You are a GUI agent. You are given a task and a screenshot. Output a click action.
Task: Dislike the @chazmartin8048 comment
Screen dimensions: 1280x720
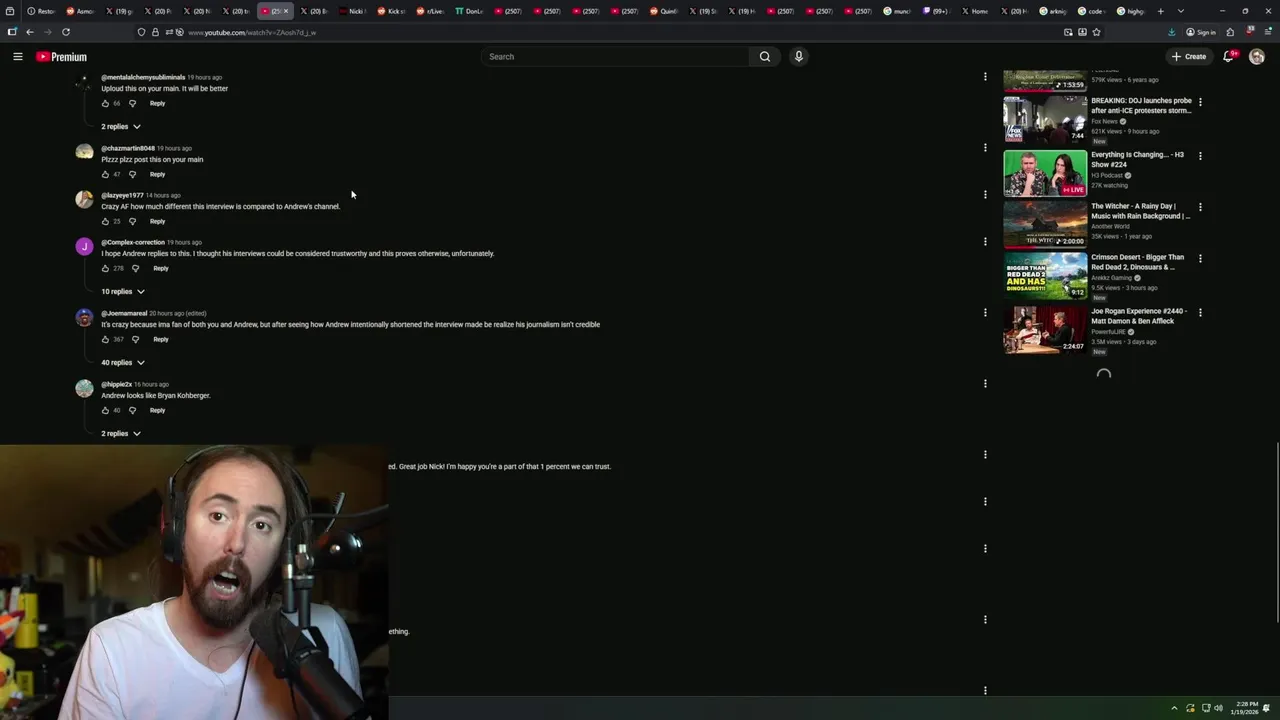click(x=132, y=174)
